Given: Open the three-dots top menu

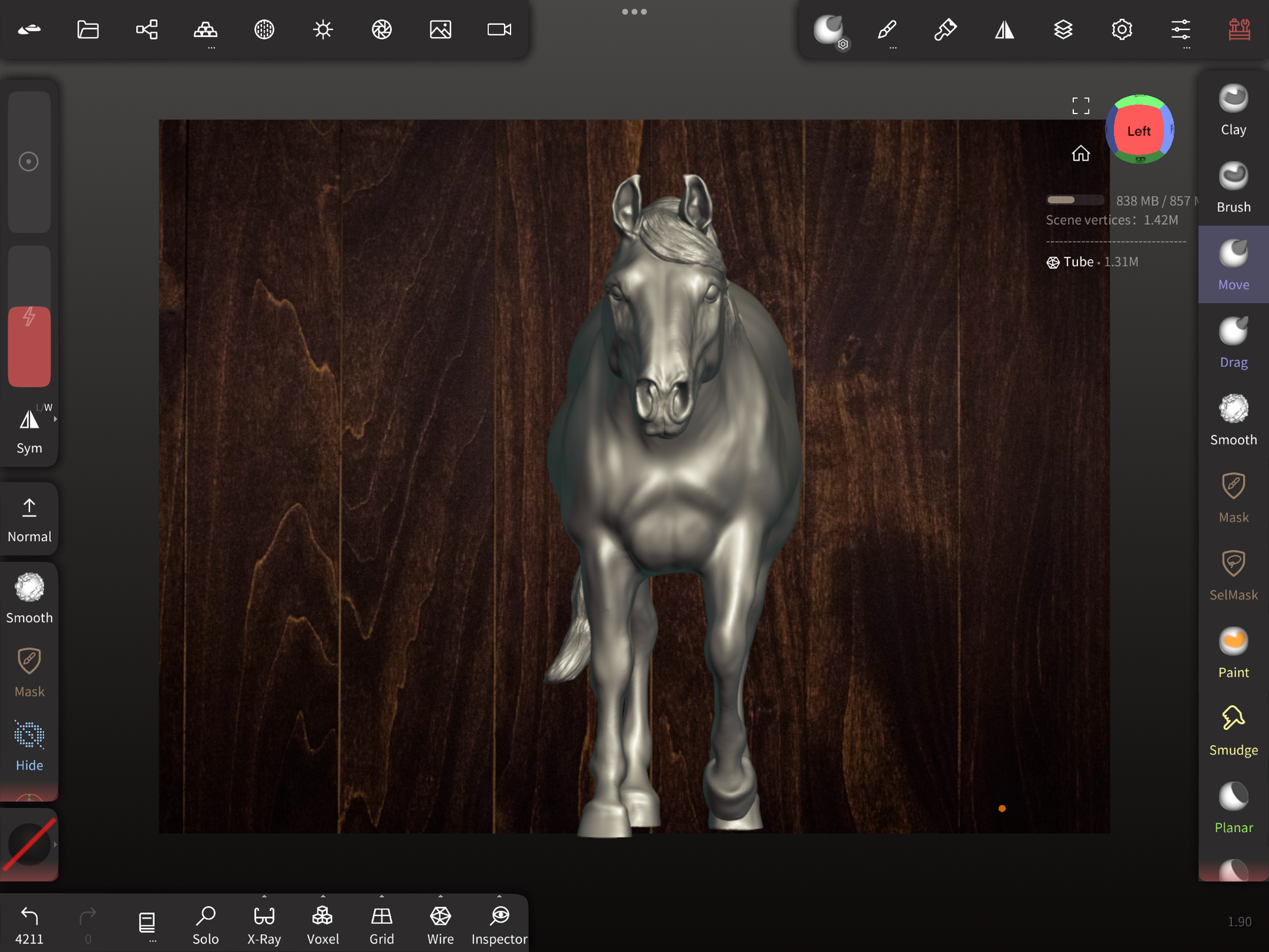Looking at the screenshot, I should pos(634,12).
